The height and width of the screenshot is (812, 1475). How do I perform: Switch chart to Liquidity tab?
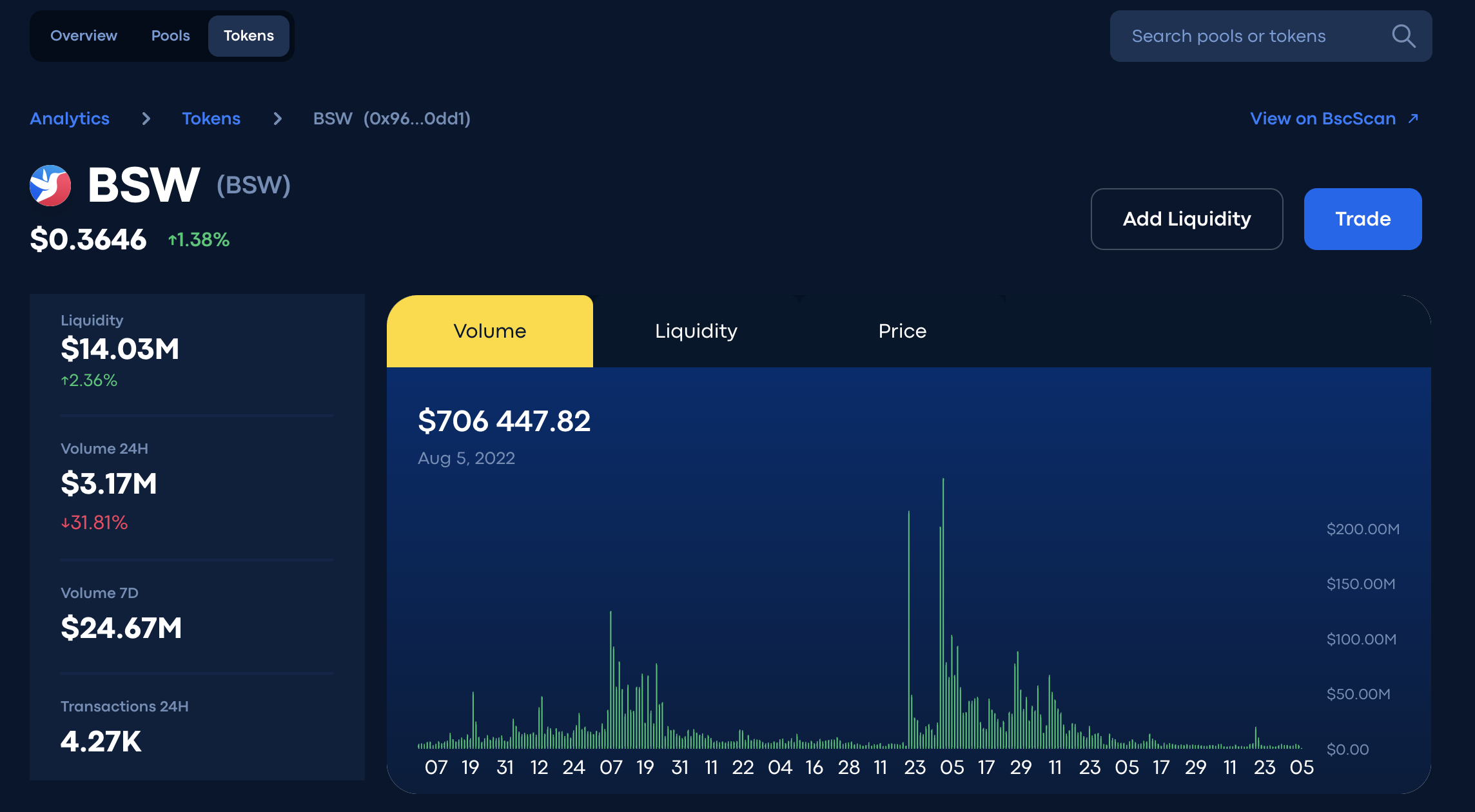(x=696, y=331)
